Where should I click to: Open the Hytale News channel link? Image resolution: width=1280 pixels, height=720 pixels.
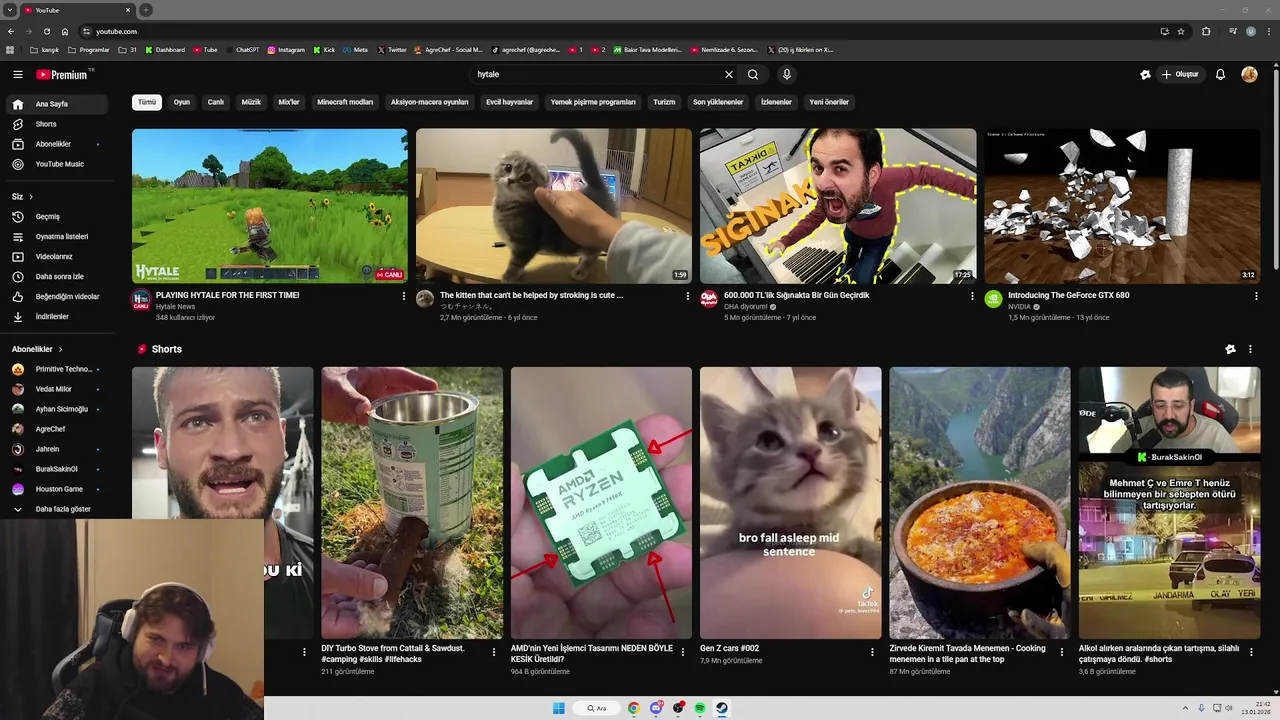point(175,307)
